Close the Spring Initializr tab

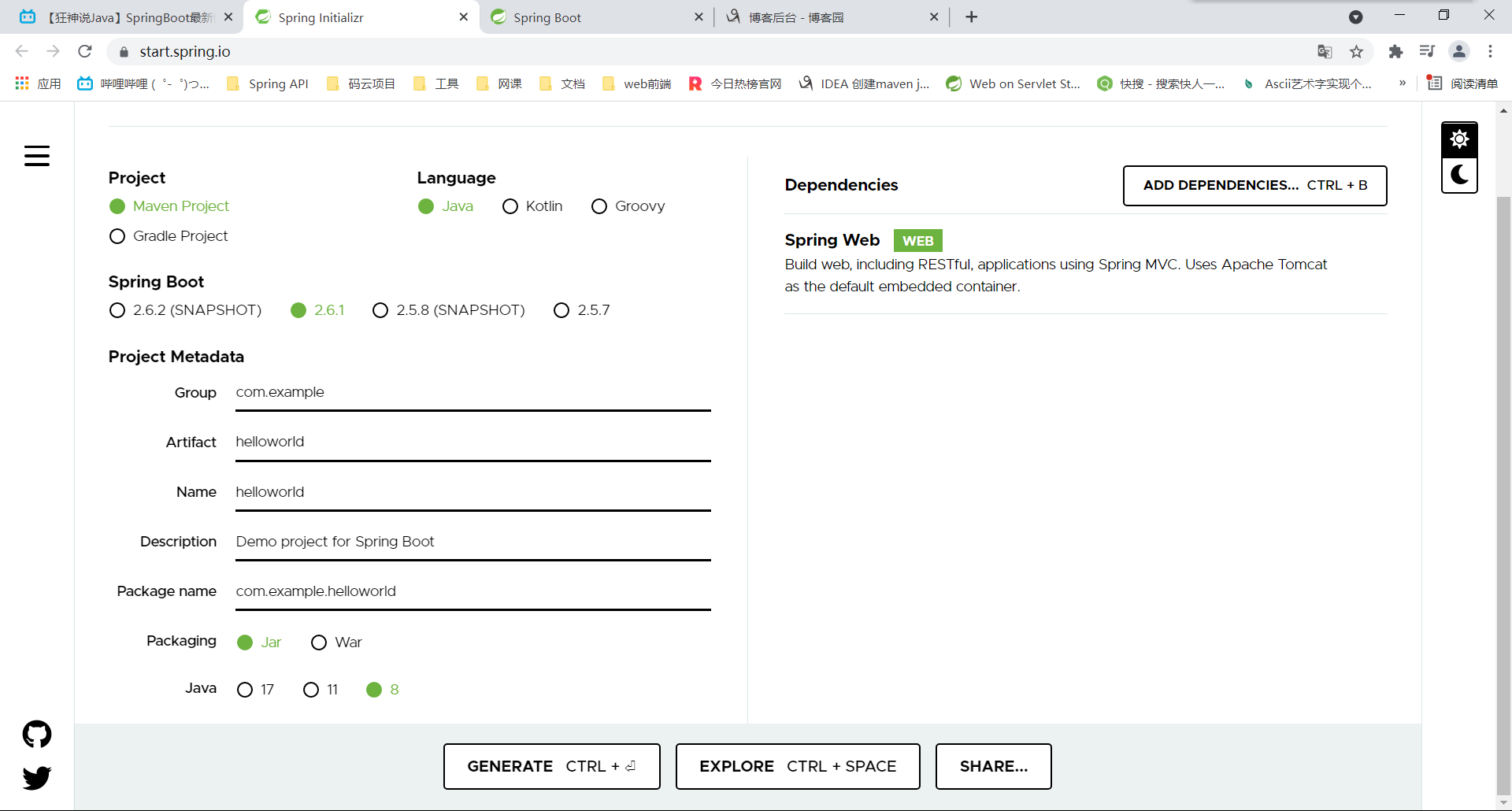pyautogui.click(x=463, y=17)
